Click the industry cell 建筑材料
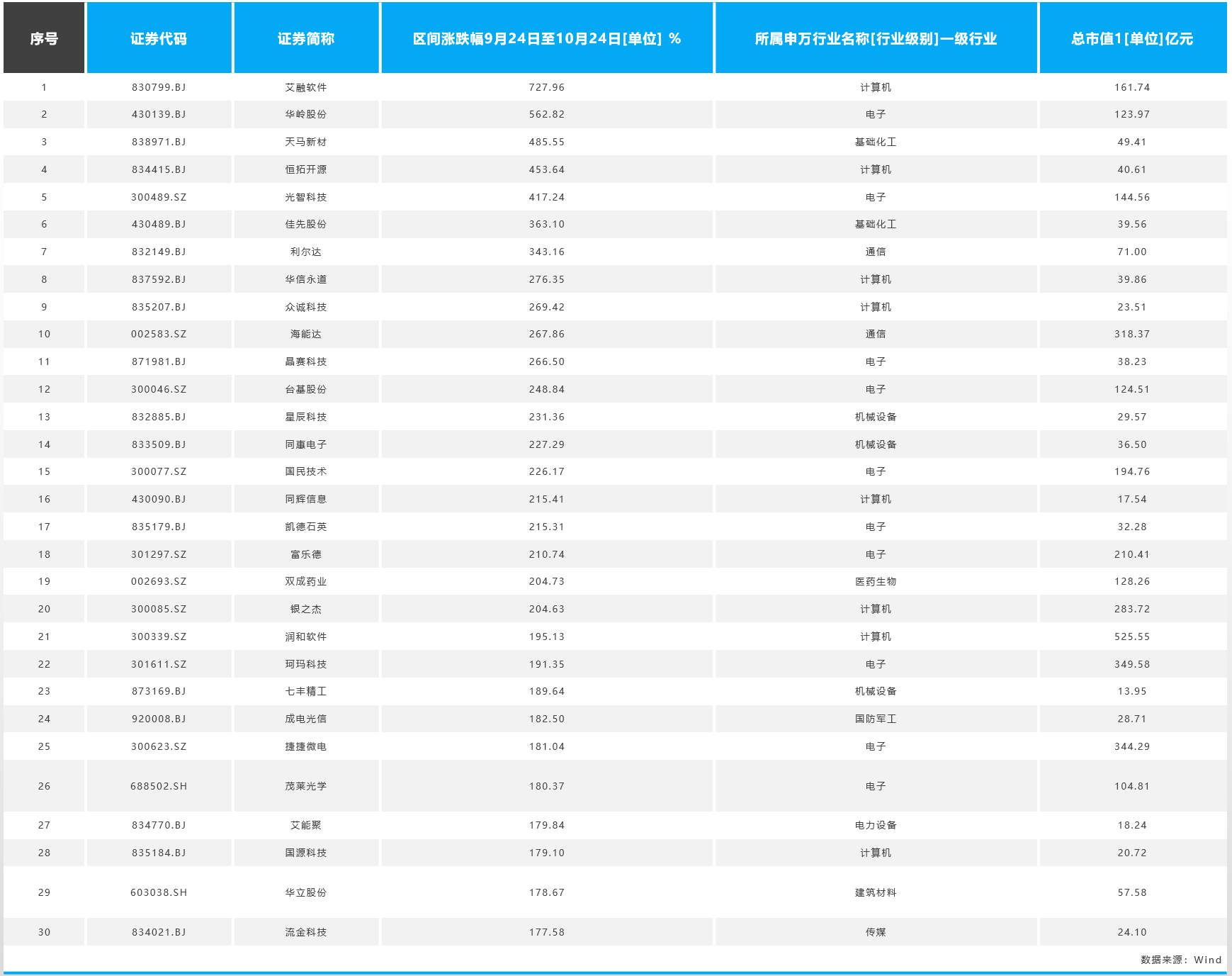1232x976 pixels. [876, 892]
